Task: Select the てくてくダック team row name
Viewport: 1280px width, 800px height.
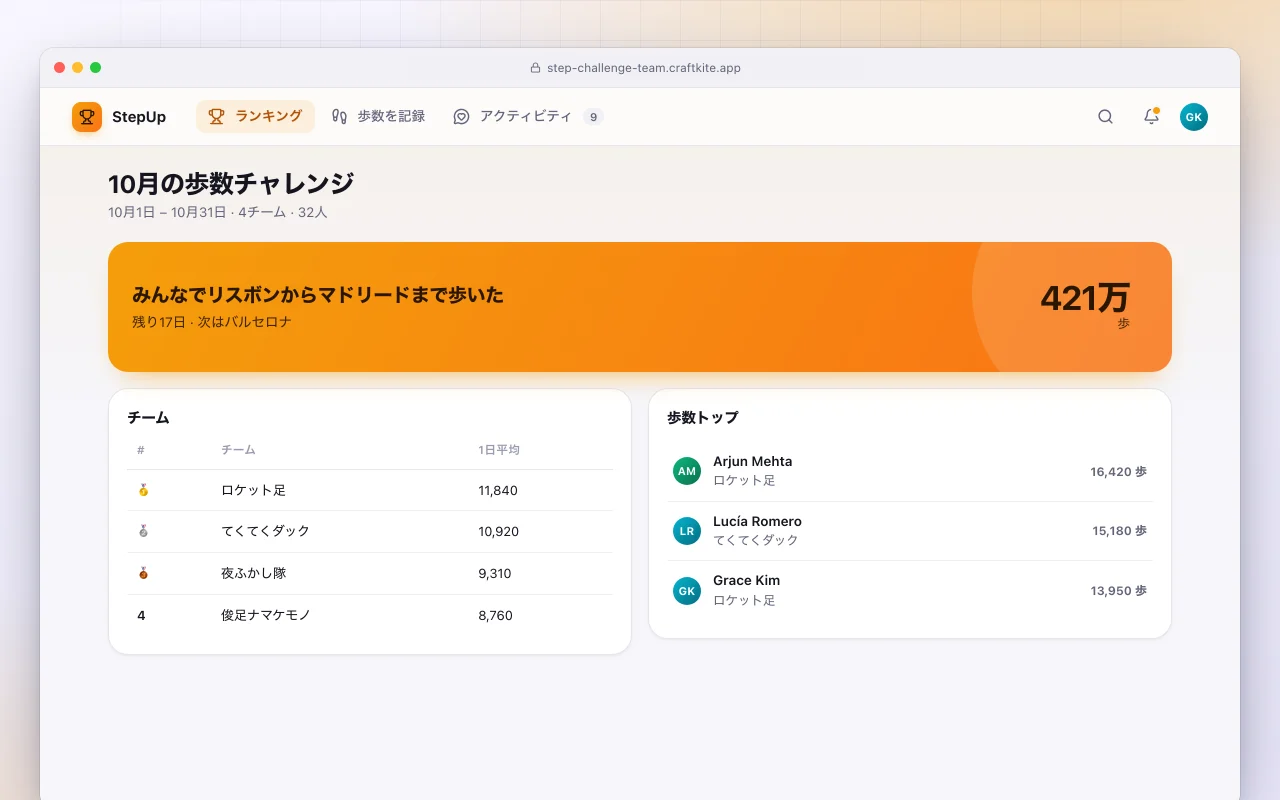Action: (265, 532)
